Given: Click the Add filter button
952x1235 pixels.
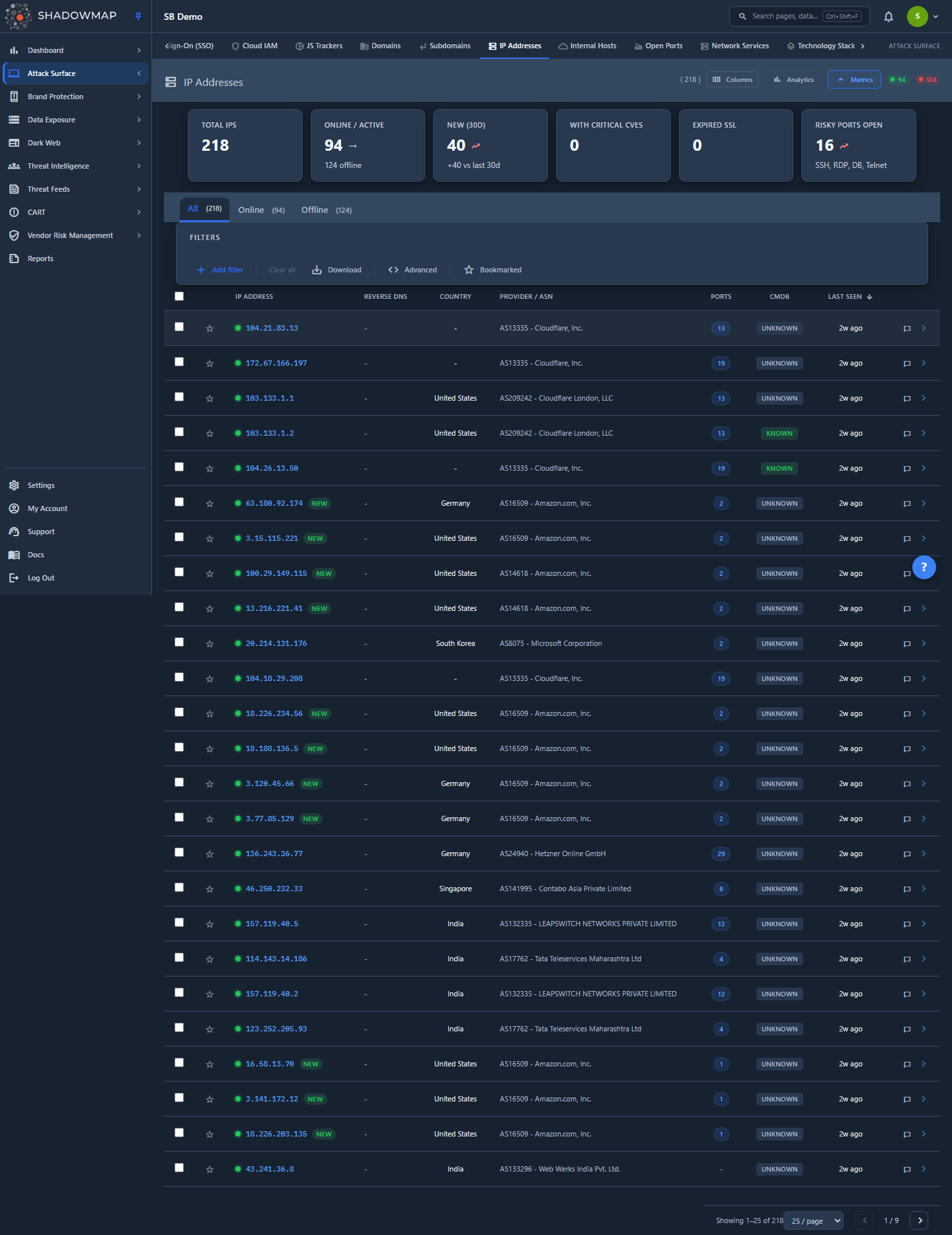Looking at the screenshot, I should pos(220,270).
